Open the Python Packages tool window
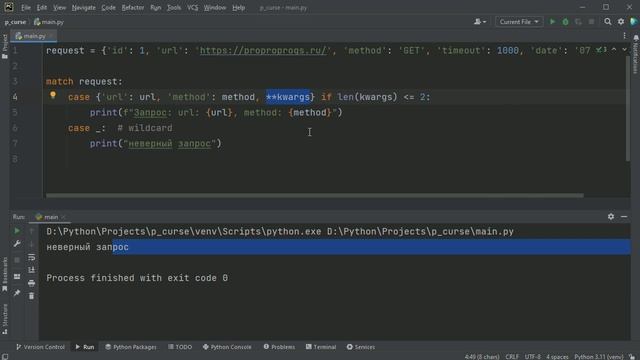640x360 pixels. pyautogui.click(x=131, y=347)
